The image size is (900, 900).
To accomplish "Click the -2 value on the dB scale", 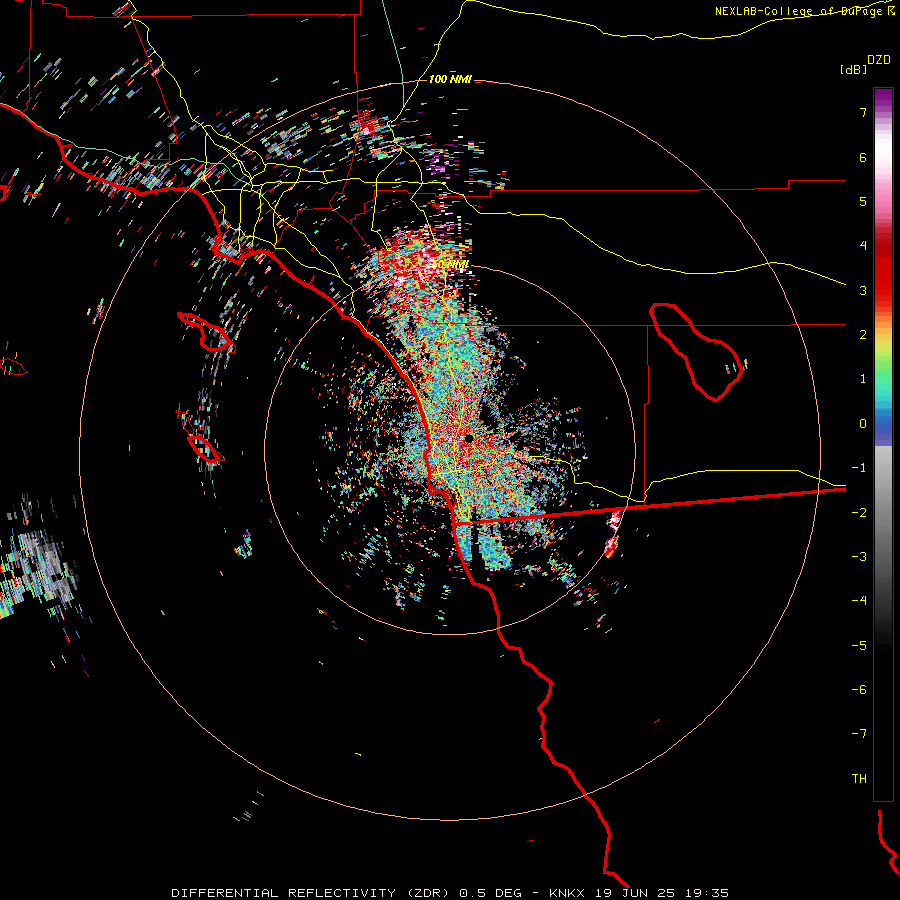I will coord(859,513).
